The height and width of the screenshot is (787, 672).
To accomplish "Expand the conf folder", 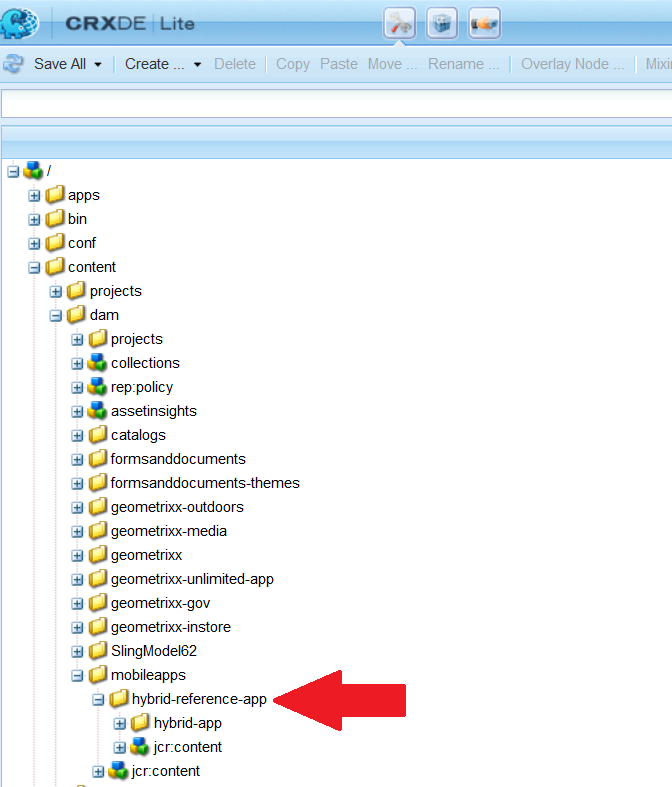I will 34,244.
